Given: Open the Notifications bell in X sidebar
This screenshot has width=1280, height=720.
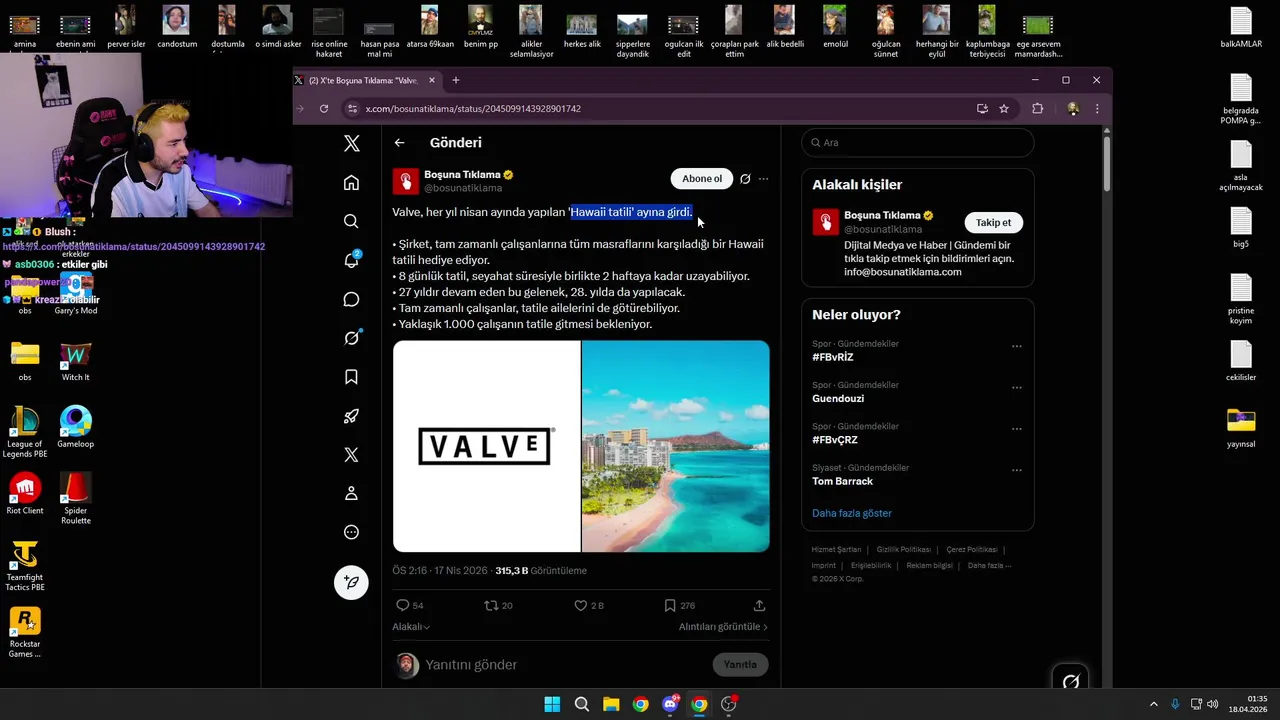Looking at the screenshot, I should pyautogui.click(x=351, y=260).
